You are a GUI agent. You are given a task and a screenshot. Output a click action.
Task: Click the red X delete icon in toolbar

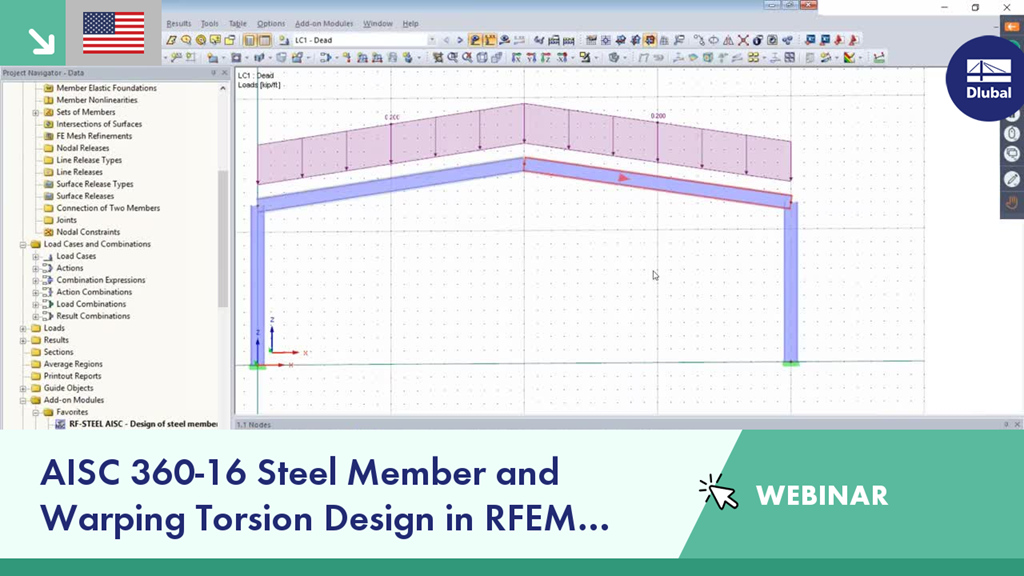[x=743, y=40]
